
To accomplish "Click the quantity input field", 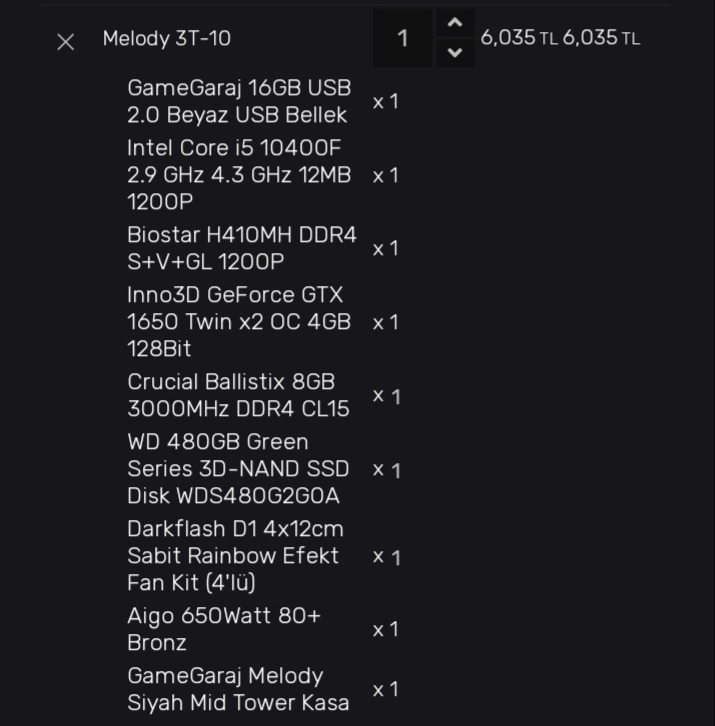I will (403, 39).
